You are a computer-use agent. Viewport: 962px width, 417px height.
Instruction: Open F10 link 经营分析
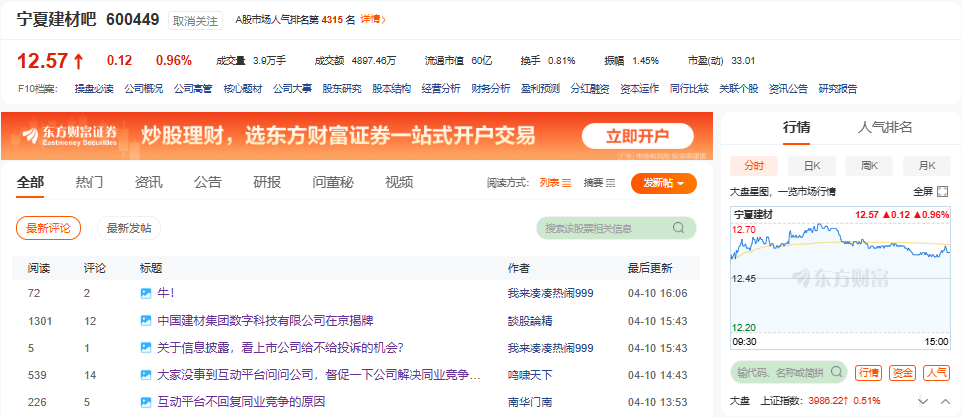(x=441, y=89)
